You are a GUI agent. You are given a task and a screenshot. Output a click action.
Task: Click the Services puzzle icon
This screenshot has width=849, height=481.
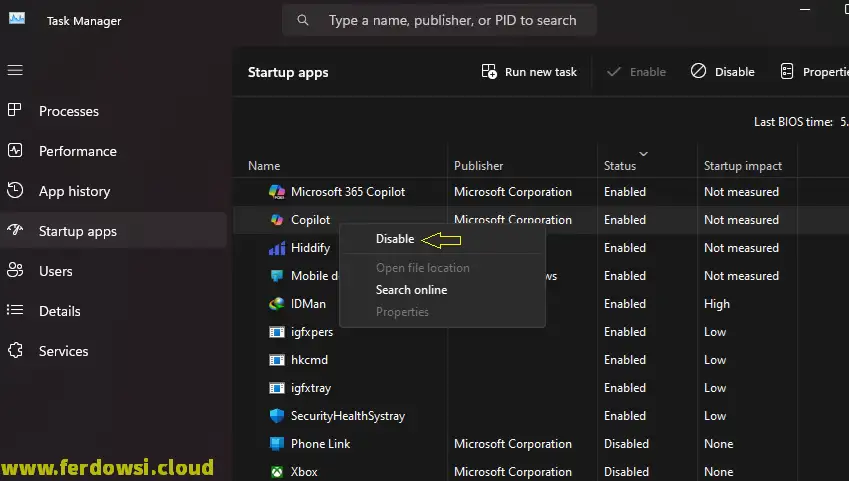tap(15, 350)
